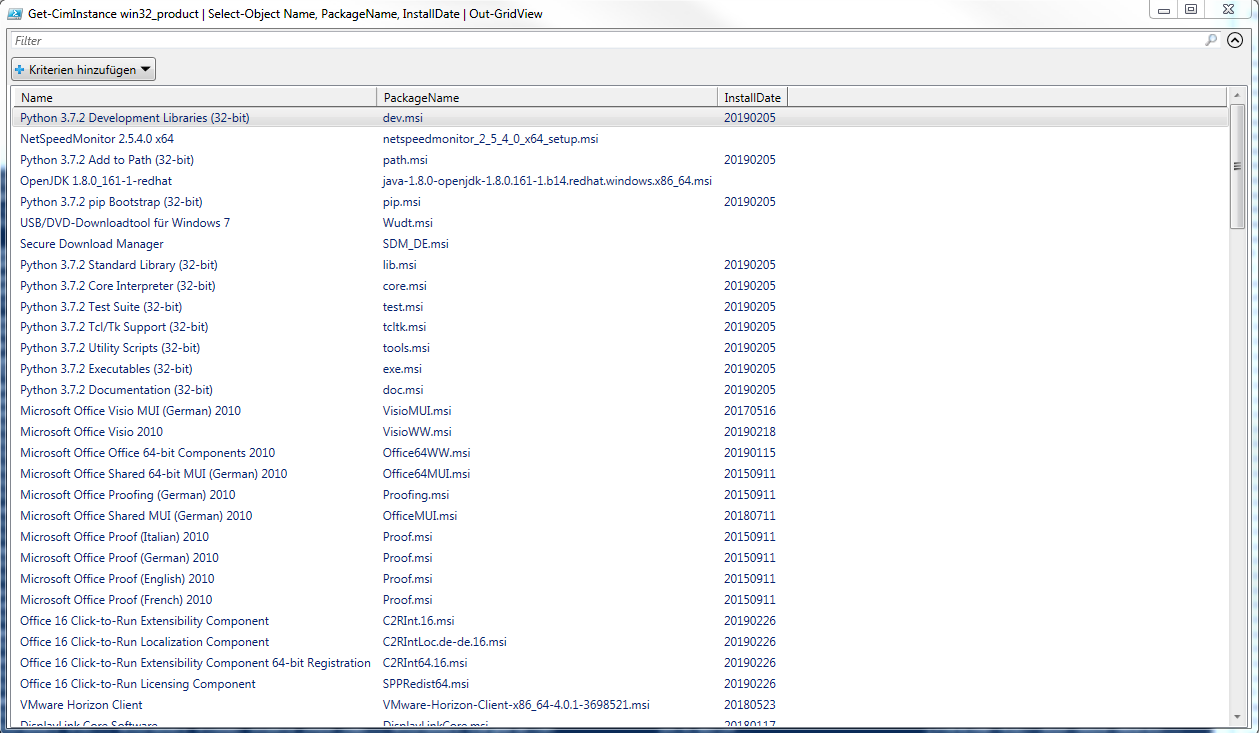The image size is (1259, 733).
Task: Click the pip.msi package cell
Action: tap(402, 202)
